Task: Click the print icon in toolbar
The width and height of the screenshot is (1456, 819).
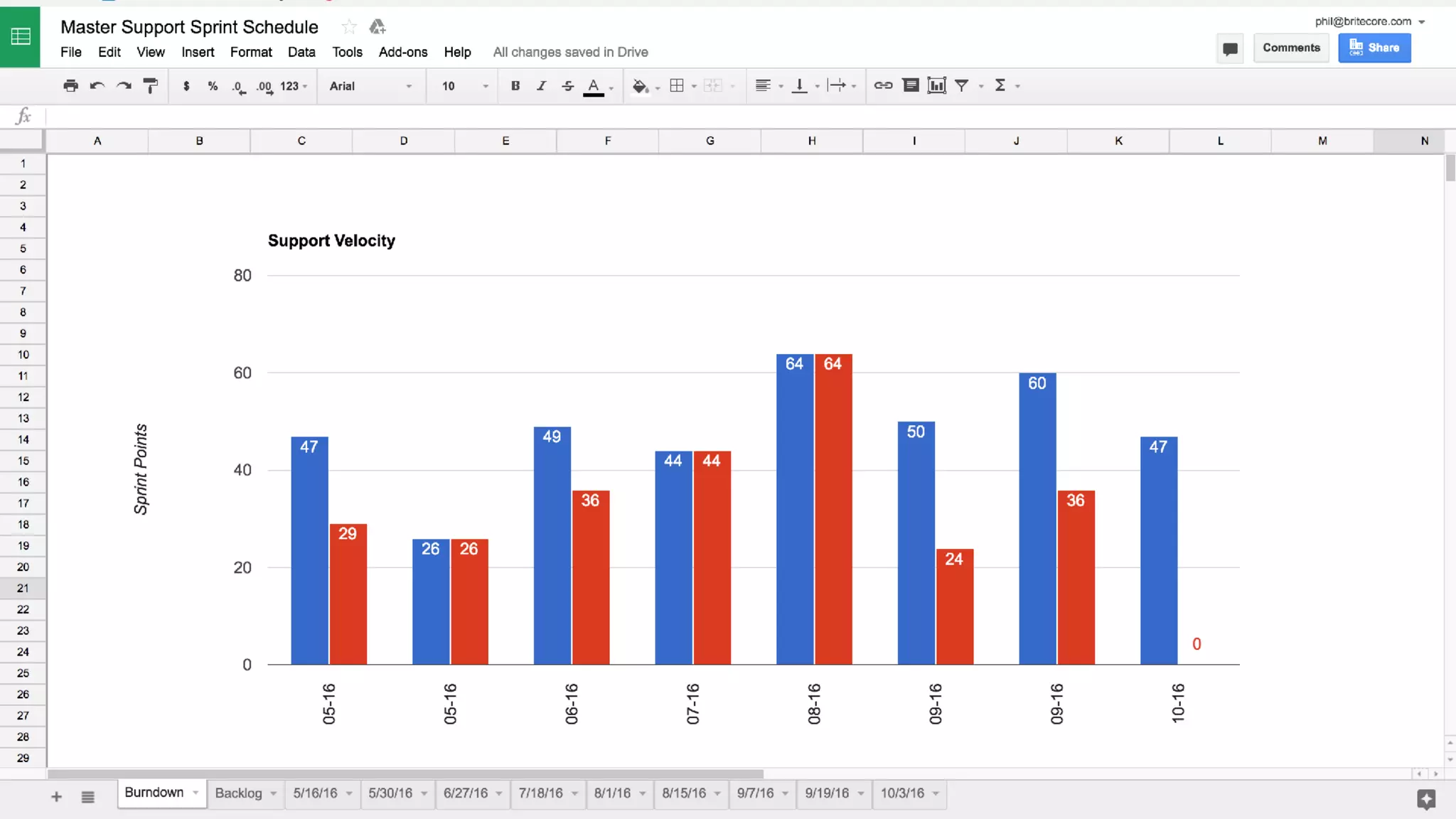Action: pyautogui.click(x=70, y=86)
